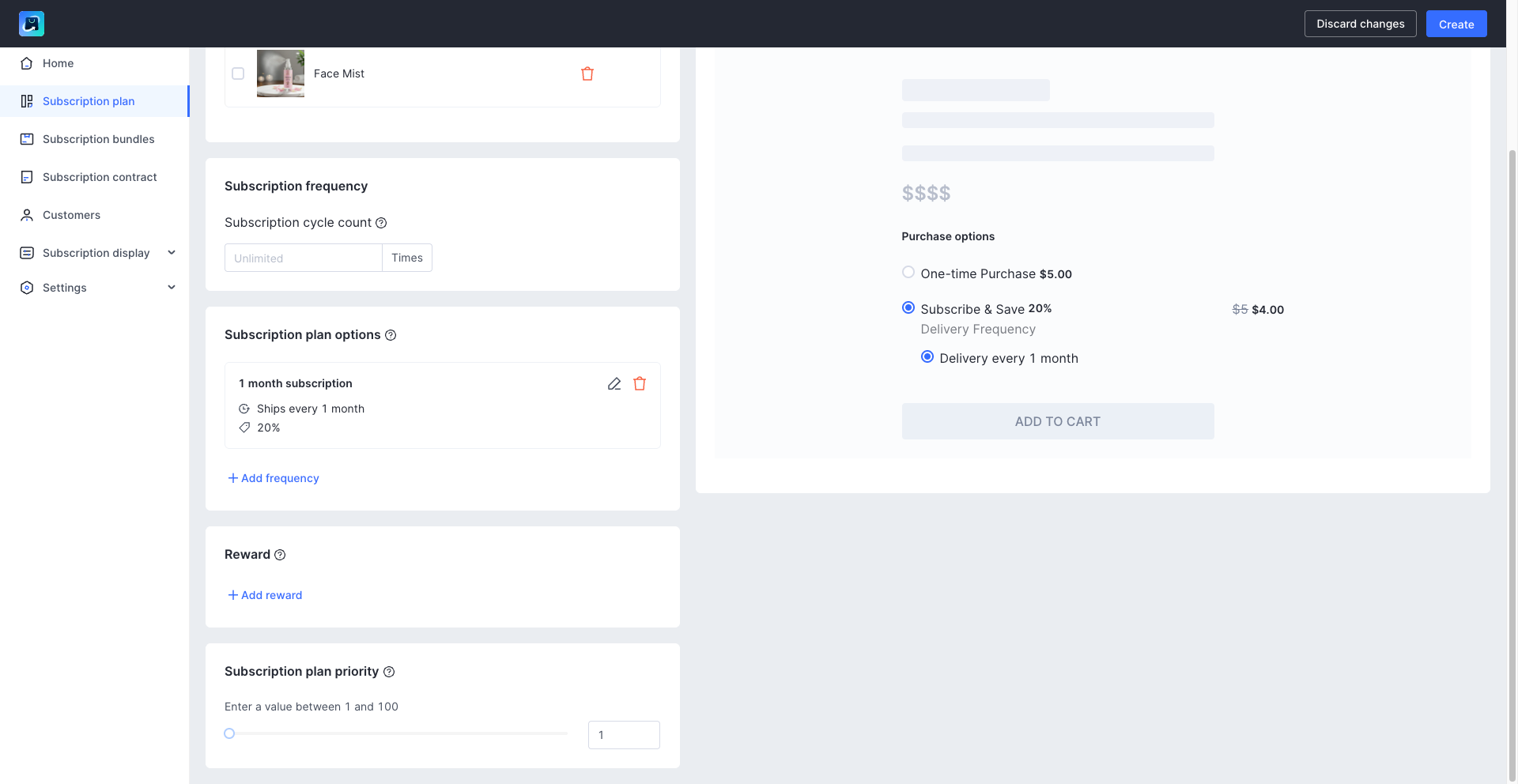Click the Create button
This screenshot has height=784, width=1518.
coord(1456,24)
